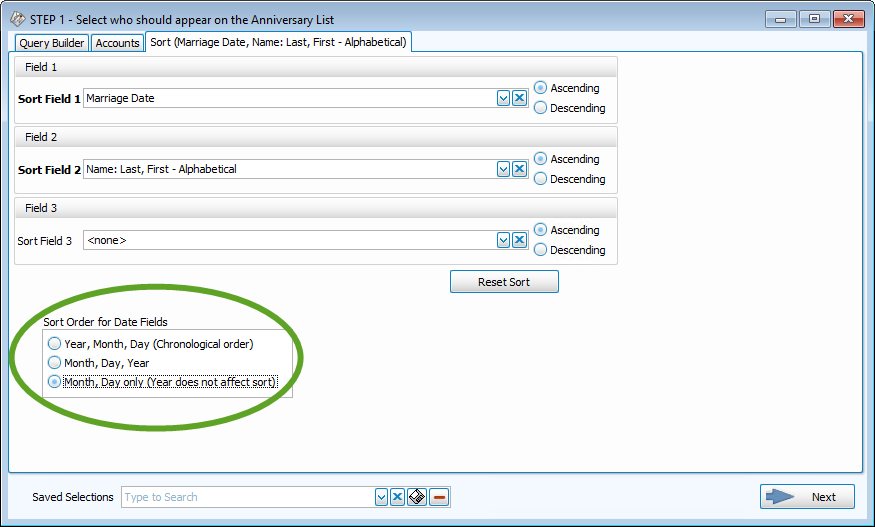The width and height of the screenshot is (875, 527).
Task: Click the save selection diskette icon
Action: point(417,497)
